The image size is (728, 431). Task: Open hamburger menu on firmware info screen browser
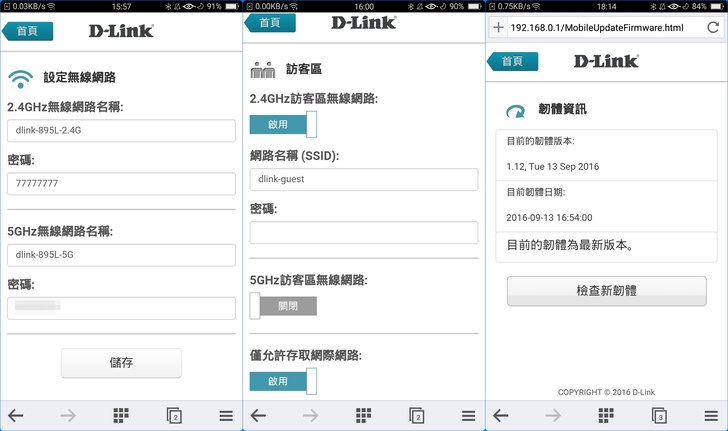[711, 415]
